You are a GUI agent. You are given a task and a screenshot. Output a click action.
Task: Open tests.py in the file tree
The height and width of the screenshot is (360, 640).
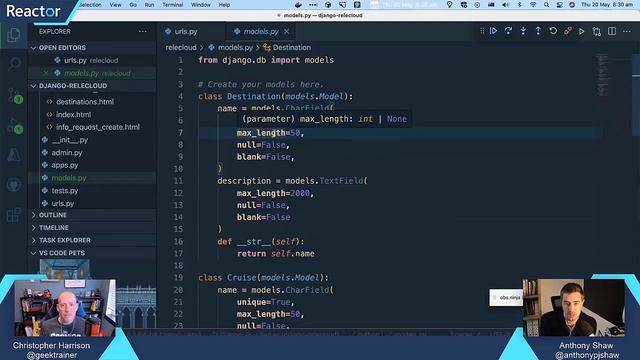pos(92,191)
